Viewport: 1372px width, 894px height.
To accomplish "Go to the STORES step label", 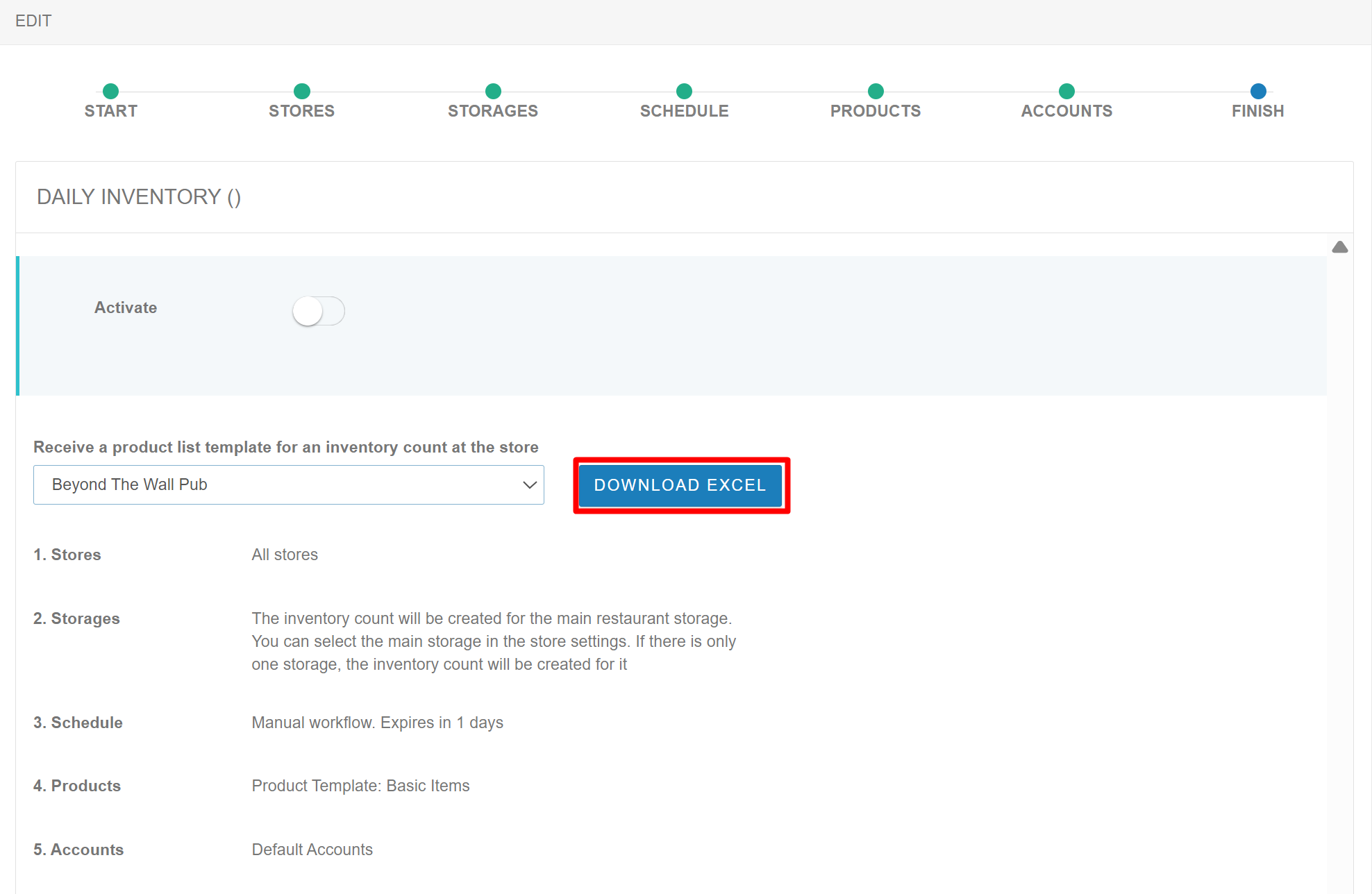I will click(x=301, y=111).
